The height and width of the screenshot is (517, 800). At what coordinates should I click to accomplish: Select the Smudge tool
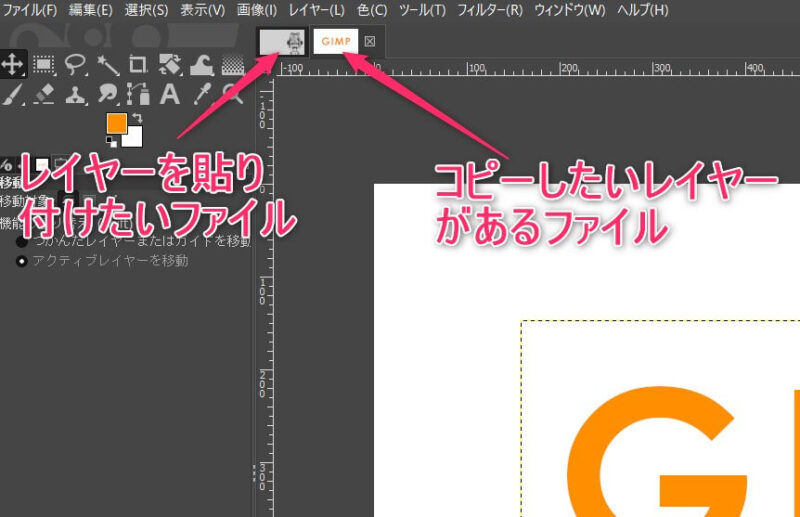pyautogui.click(x=107, y=94)
